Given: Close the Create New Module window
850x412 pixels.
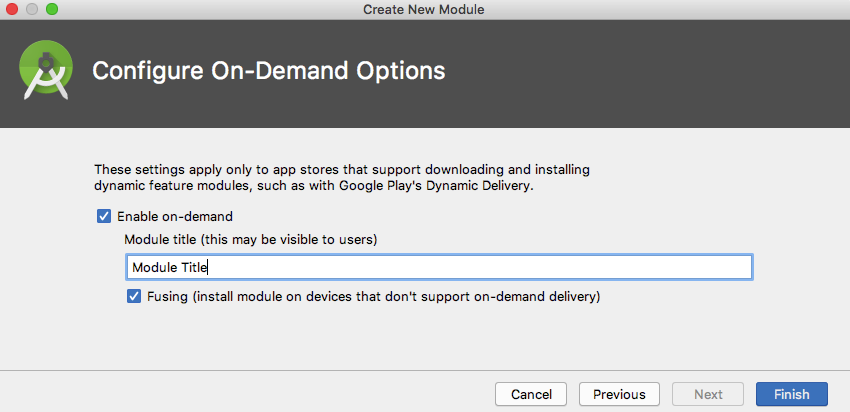Looking at the screenshot, I should (x=12, y=9).
